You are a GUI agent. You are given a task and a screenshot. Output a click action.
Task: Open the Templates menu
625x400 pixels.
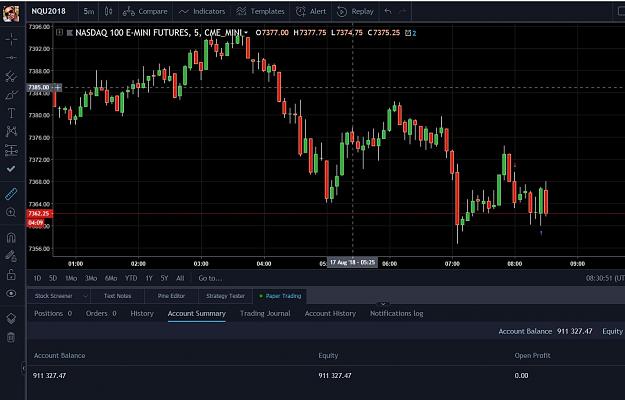coord(260,12)
